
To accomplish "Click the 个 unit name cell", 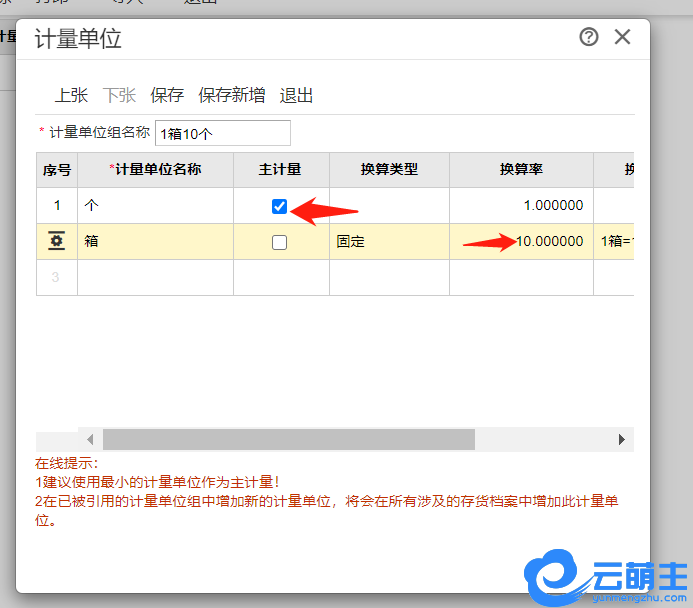I will [x=155, y=205].
